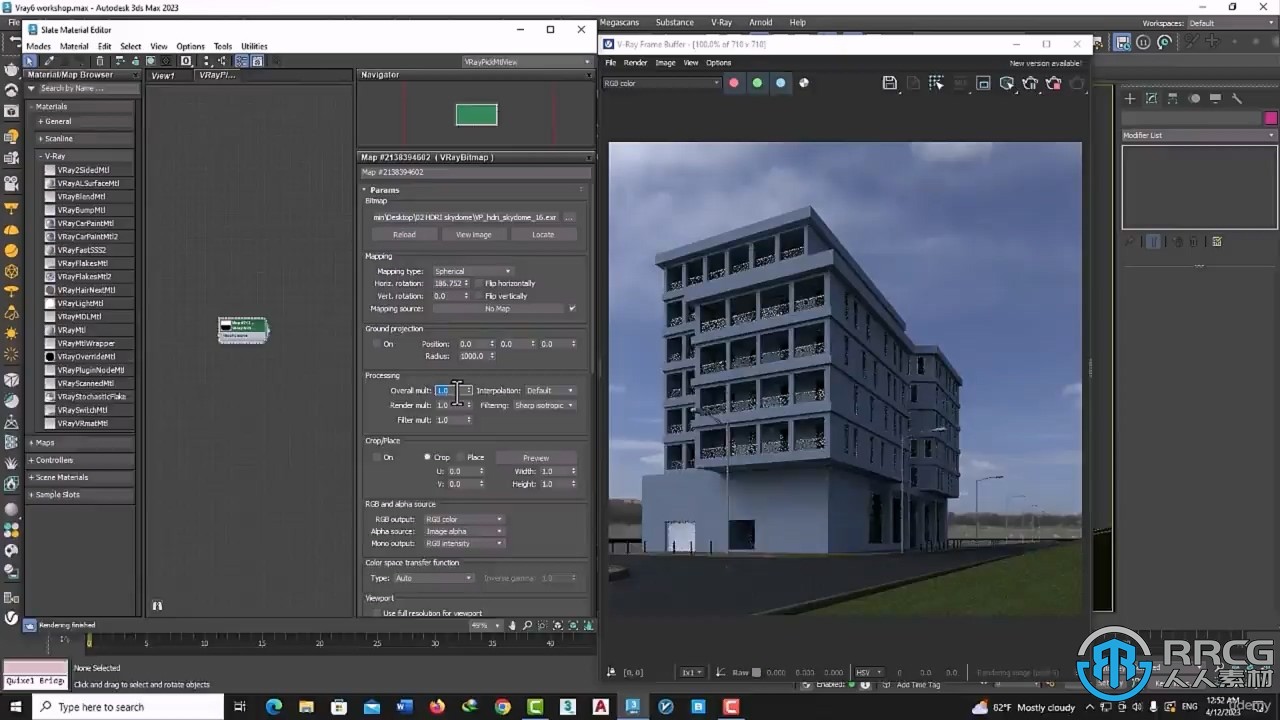
Task: Open the Alpha source Image alpha dropdown
Action: 464,531
